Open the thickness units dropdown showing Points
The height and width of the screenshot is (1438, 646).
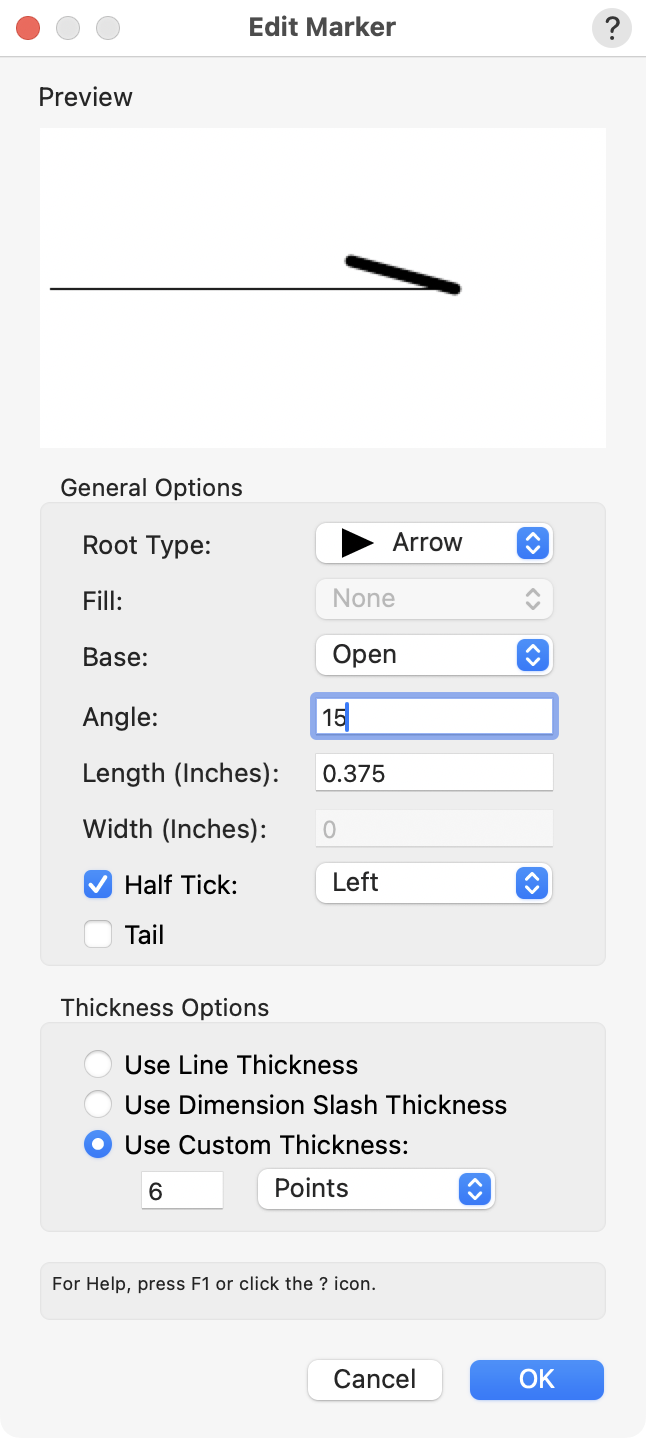tap(376, 1189)
